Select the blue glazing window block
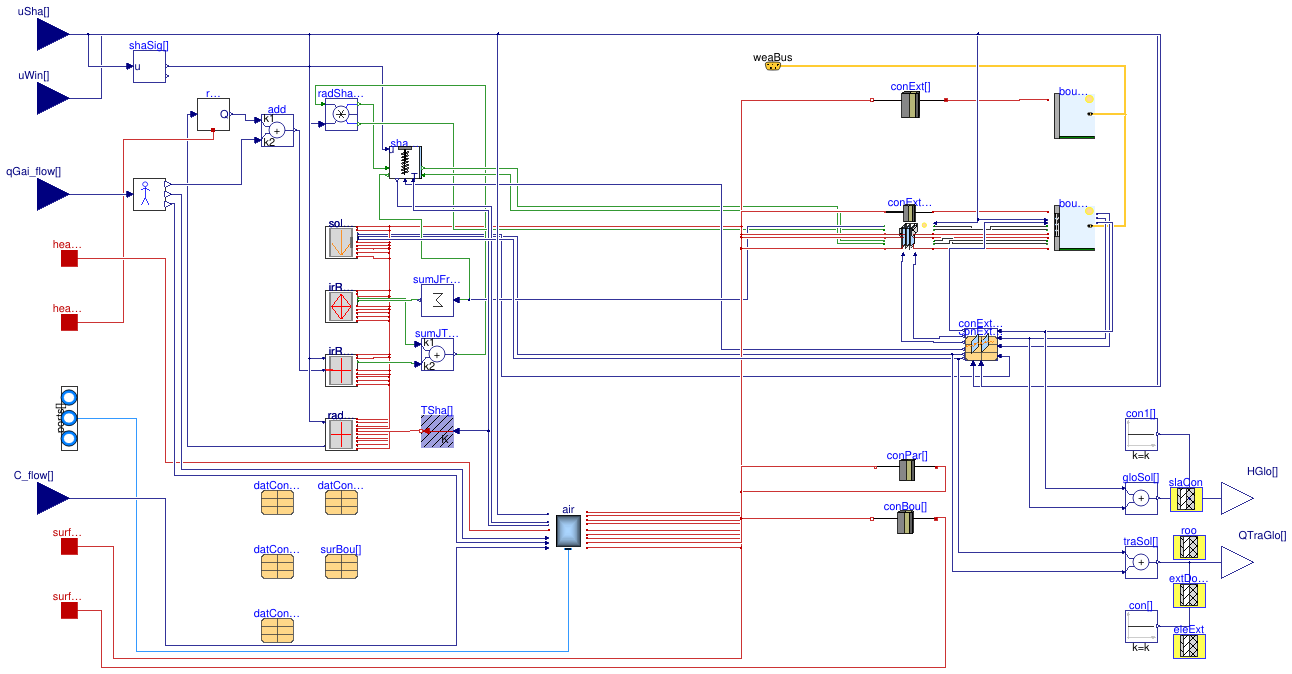This screenshot has width=1292, height=674. [x=909, y=237]
